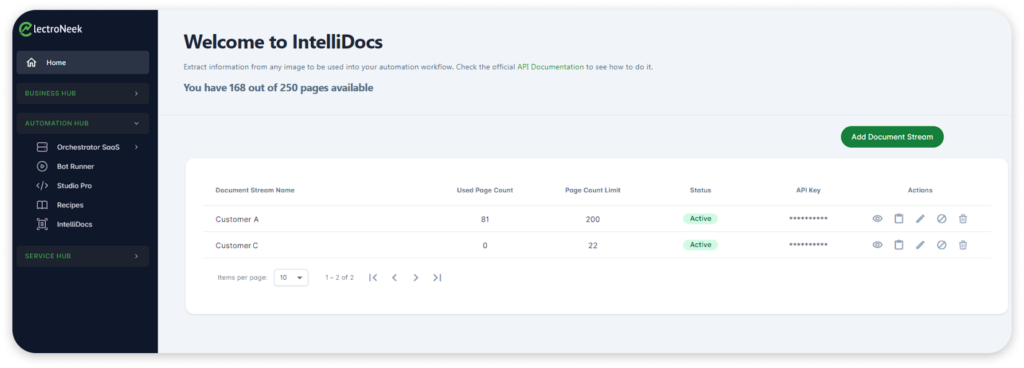Click the API Key column header
Image resolution: width=1024 pixels, height=368 pixels.
coord(808,191)
